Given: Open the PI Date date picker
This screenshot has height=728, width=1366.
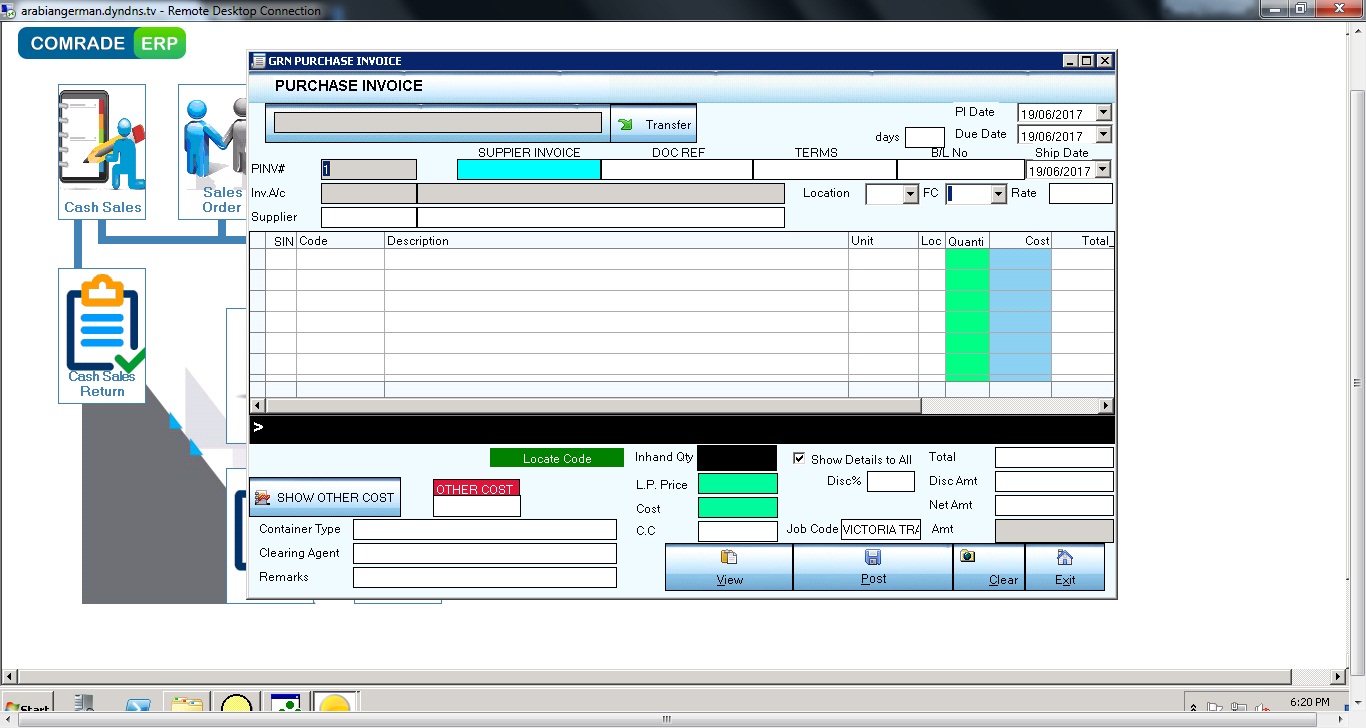Looking at the screenshot, I should click(1104, 112).
